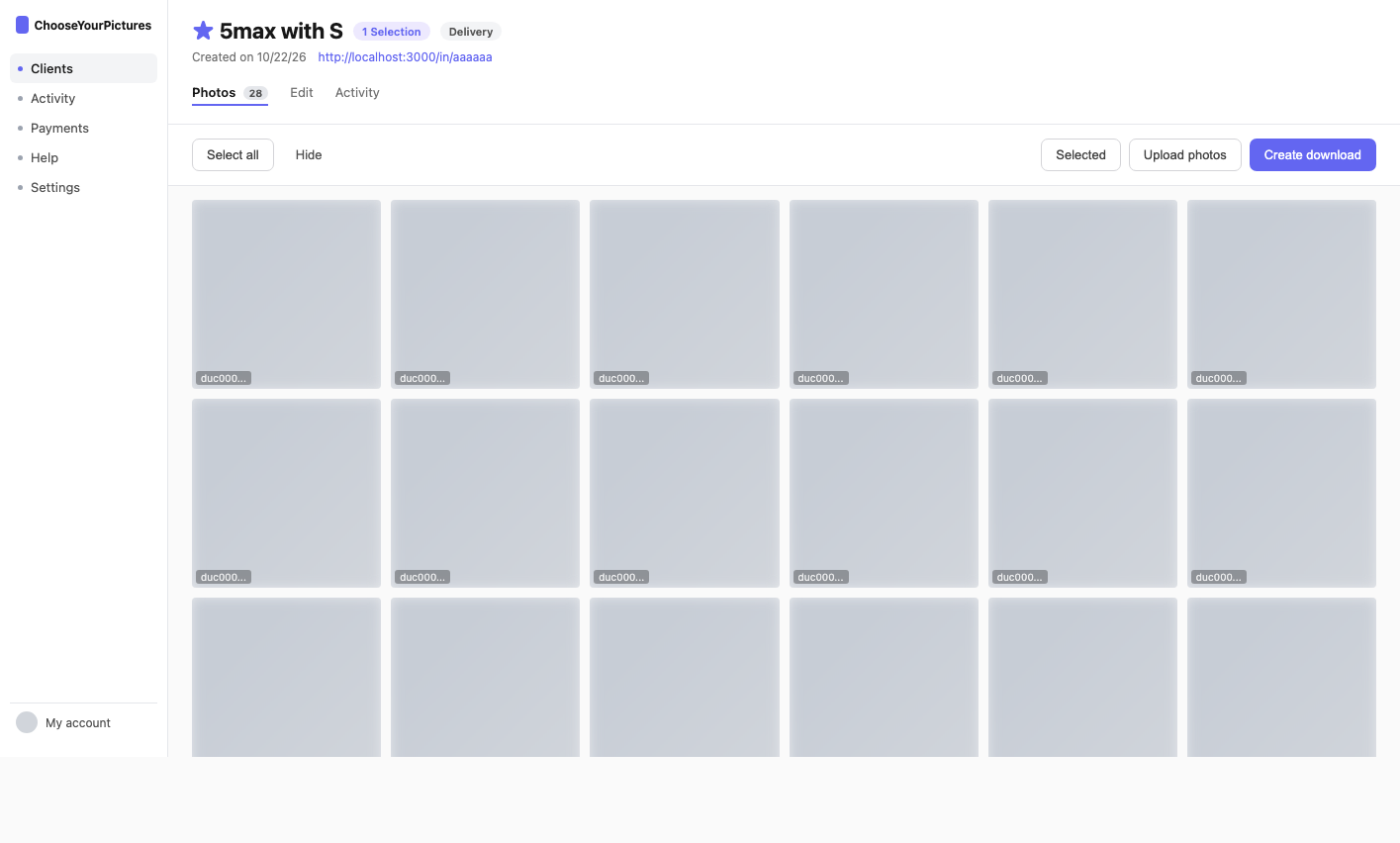Click the My account avatar circle
The image size is (1400, 843).
click(x=27, y=722)
